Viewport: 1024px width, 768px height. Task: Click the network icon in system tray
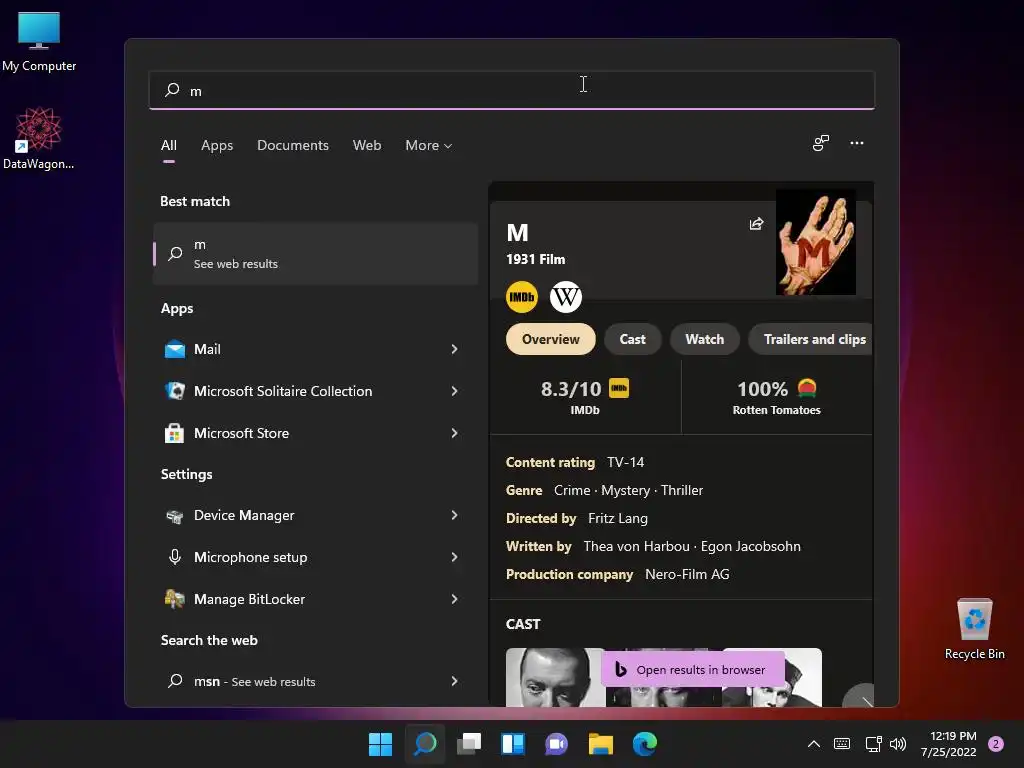[873, 744]
